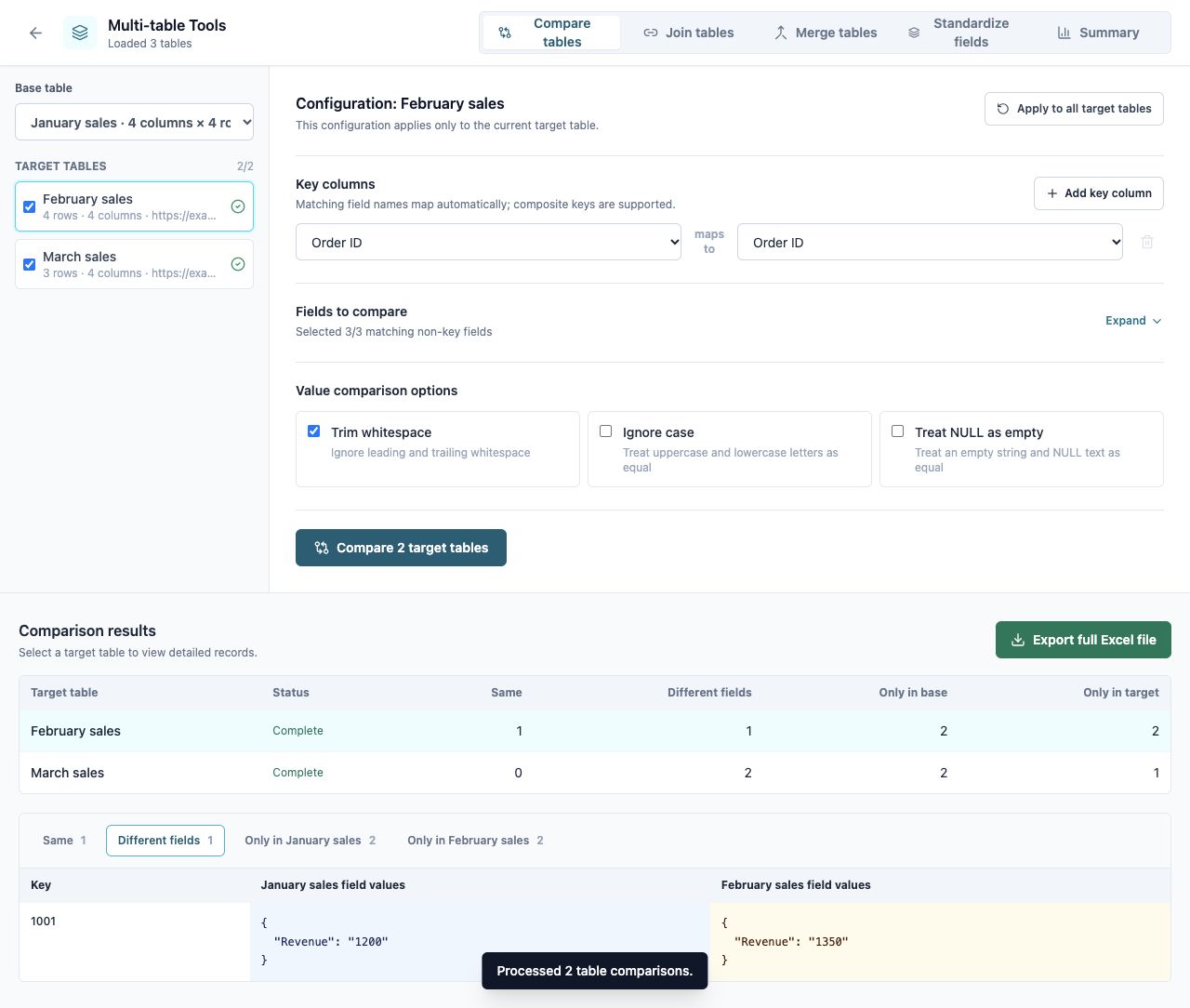
Task: Open the Summary tab
Action: [1098, 33]
